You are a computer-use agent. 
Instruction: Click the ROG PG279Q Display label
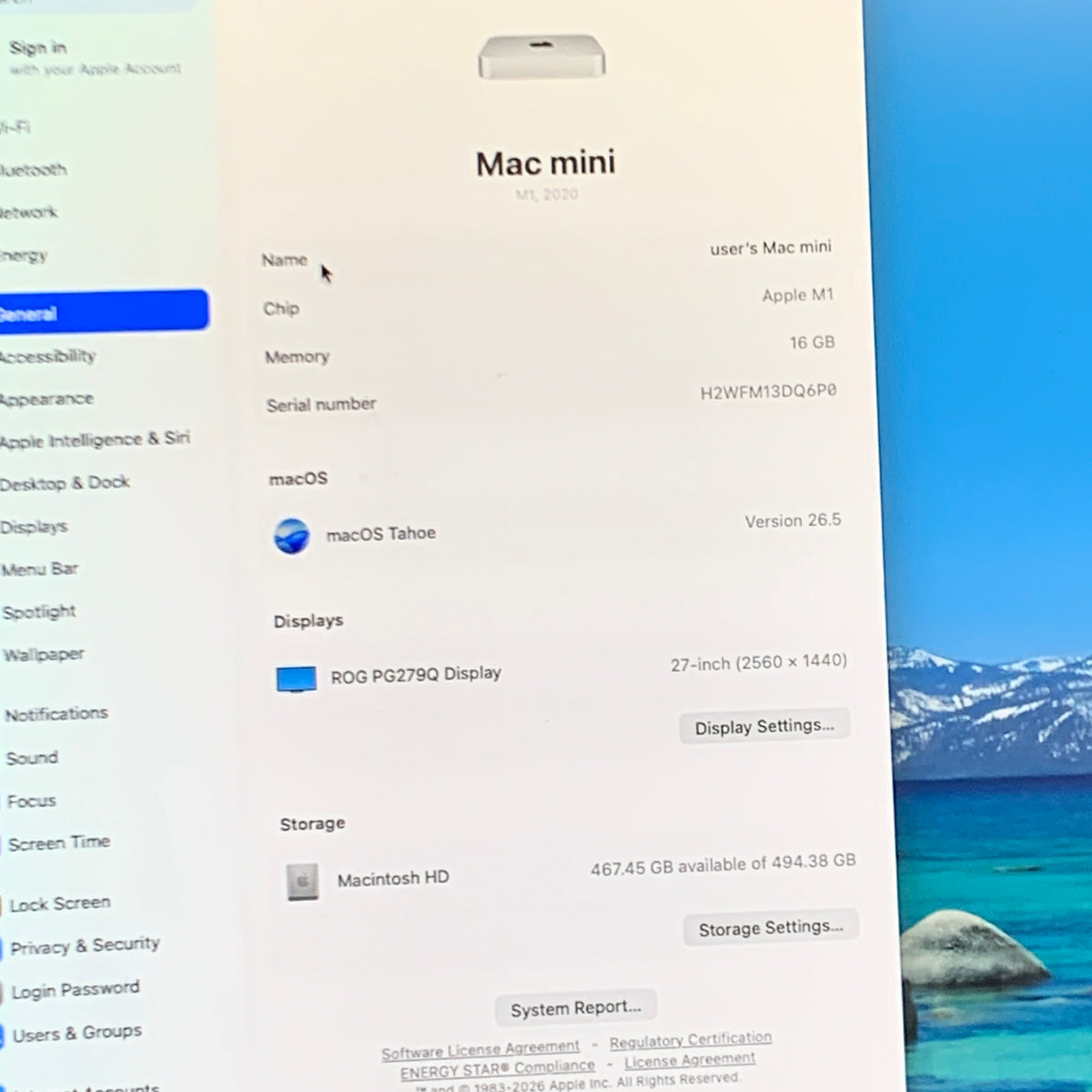(416, 675)
